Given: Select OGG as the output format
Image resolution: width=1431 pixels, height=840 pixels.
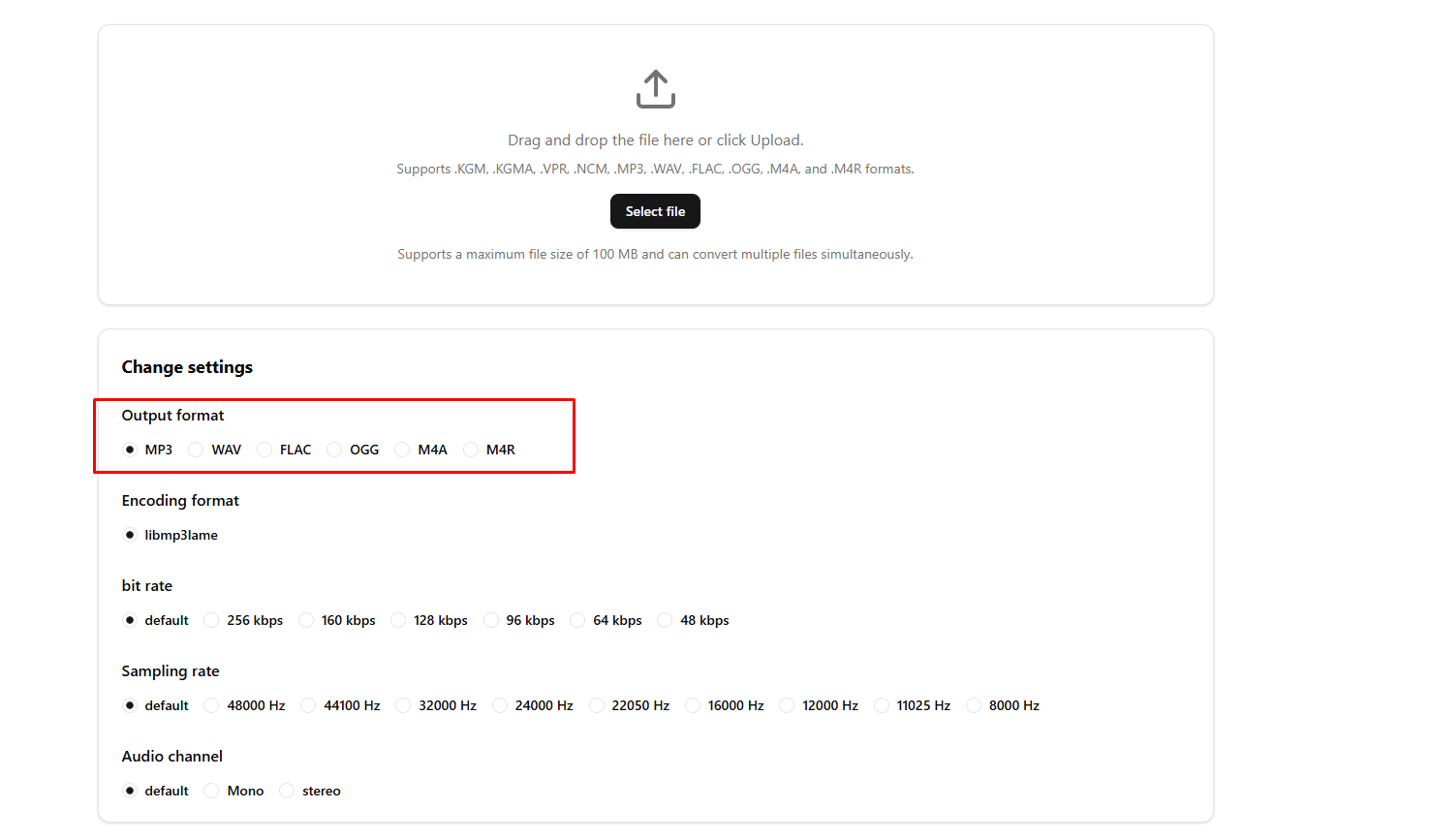Looking at the screenshot, I should (x=334, y=449).
